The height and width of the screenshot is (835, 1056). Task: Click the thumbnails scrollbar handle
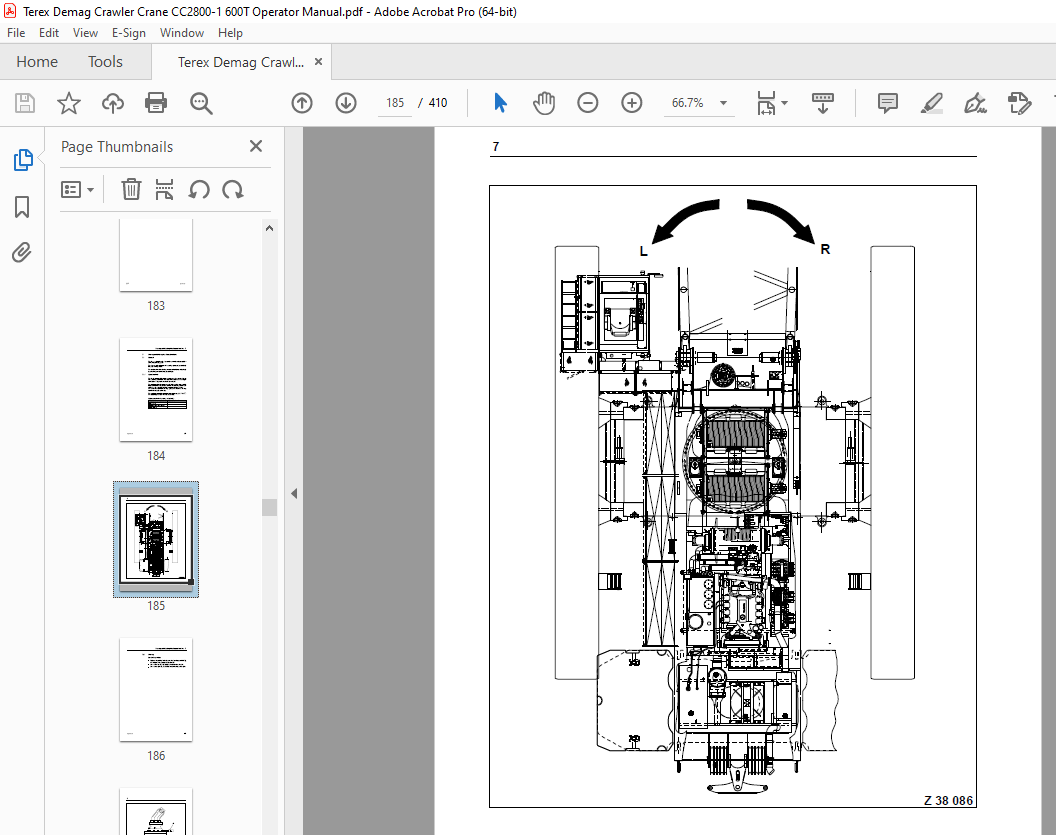[x=269, y=507]
